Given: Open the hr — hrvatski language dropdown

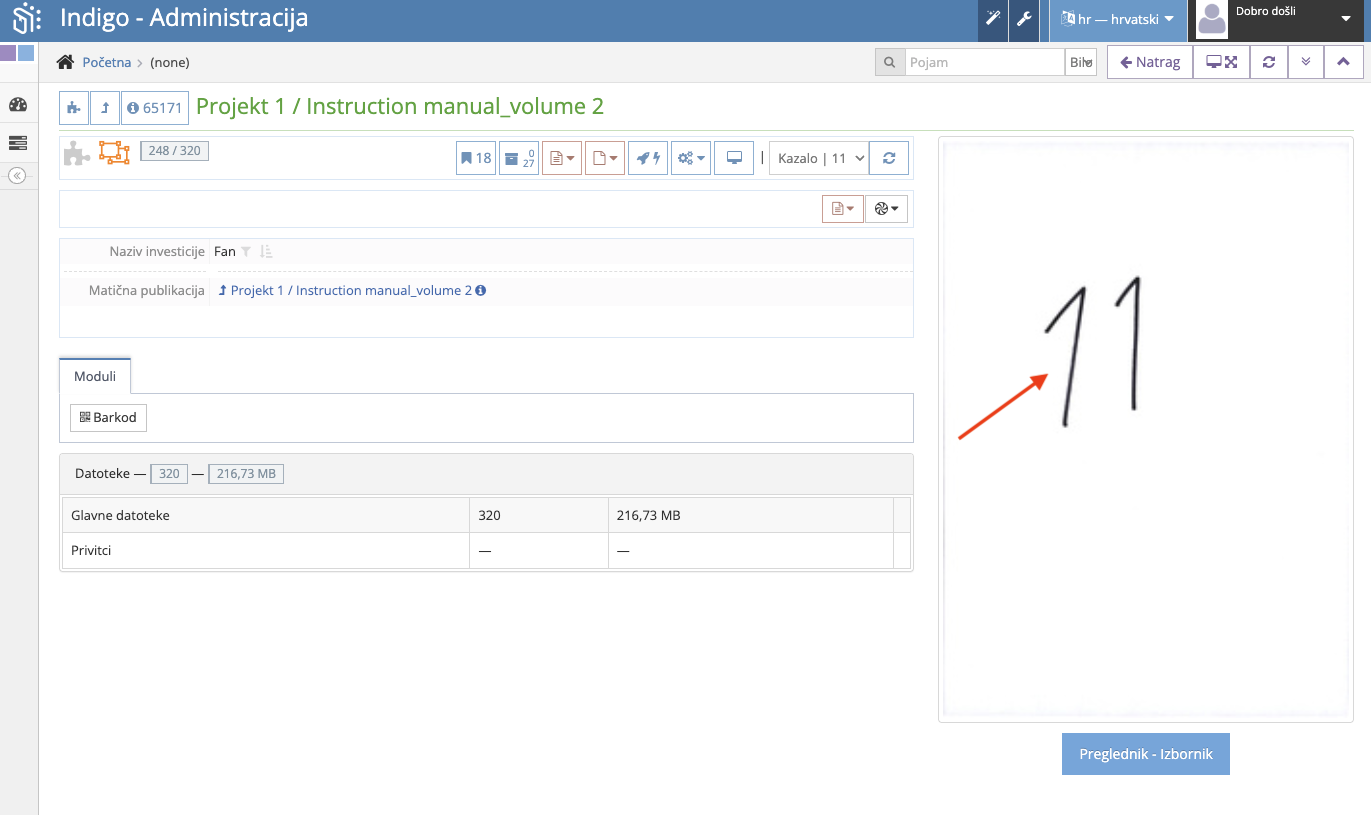Looking at the screenshot, I should 1117,19.
